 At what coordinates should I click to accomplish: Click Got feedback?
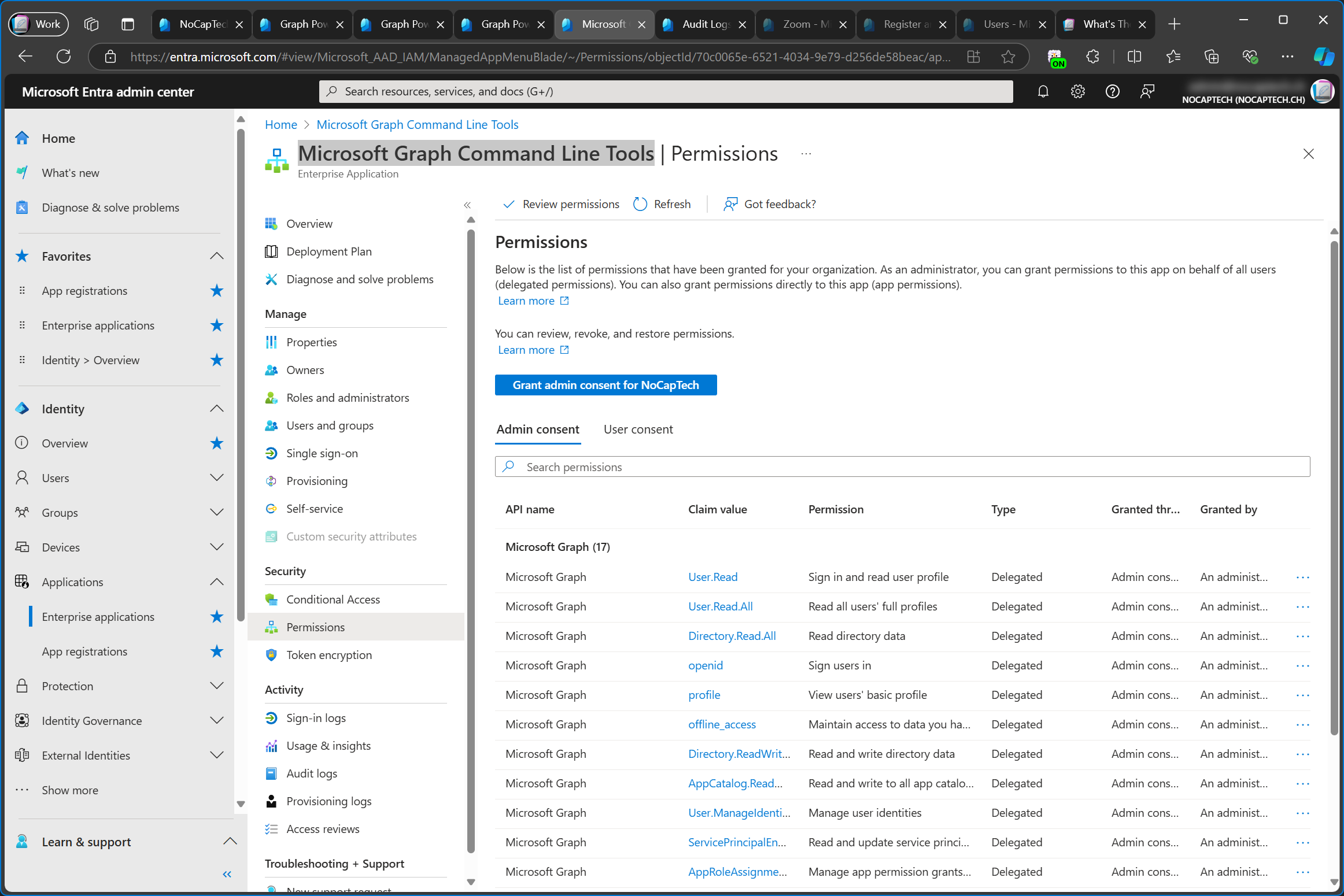click(769, 204)
